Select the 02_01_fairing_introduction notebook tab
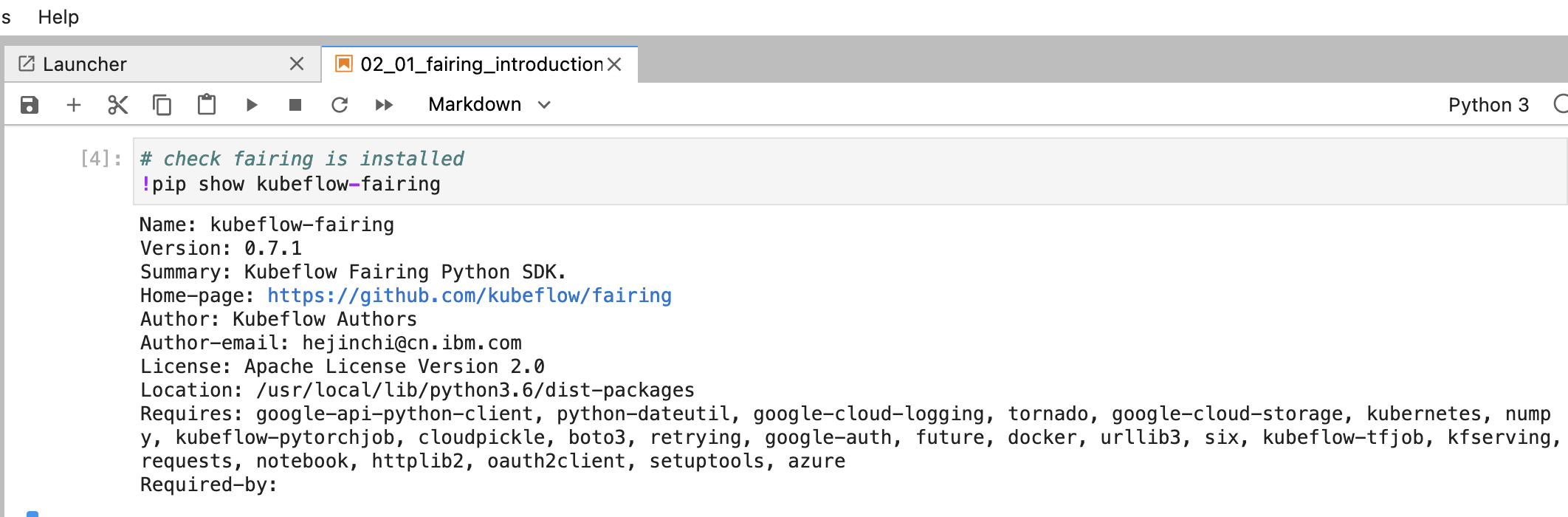1568x517 pixels. point(480,64)
